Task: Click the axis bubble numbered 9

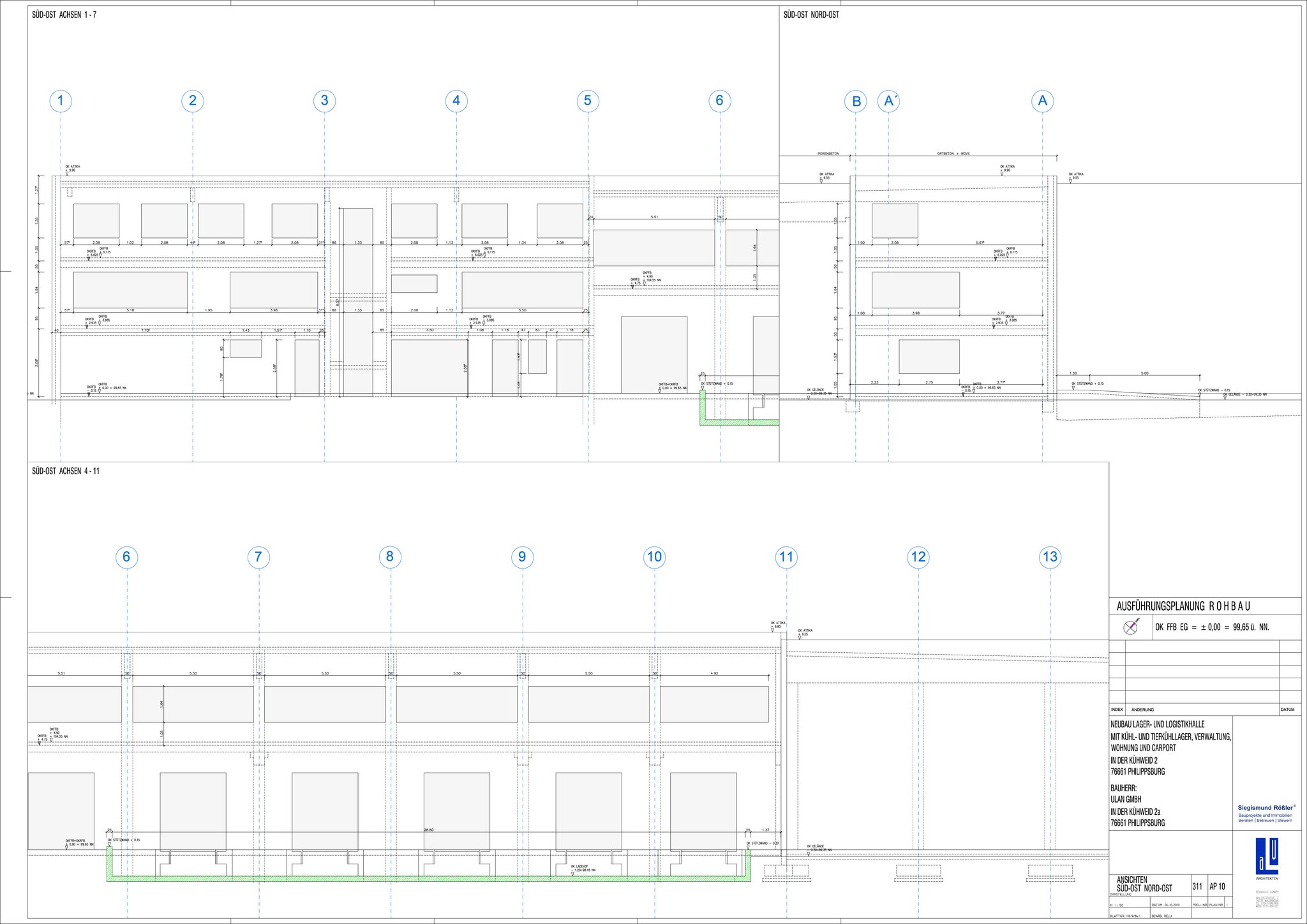Action: click(x=522, y=557)
